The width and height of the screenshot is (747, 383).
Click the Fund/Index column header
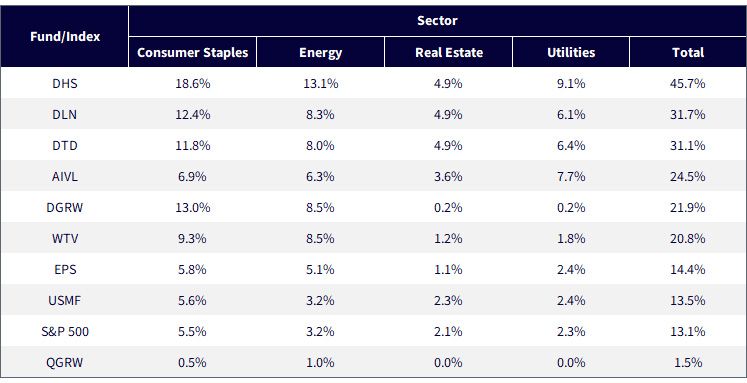65,37
